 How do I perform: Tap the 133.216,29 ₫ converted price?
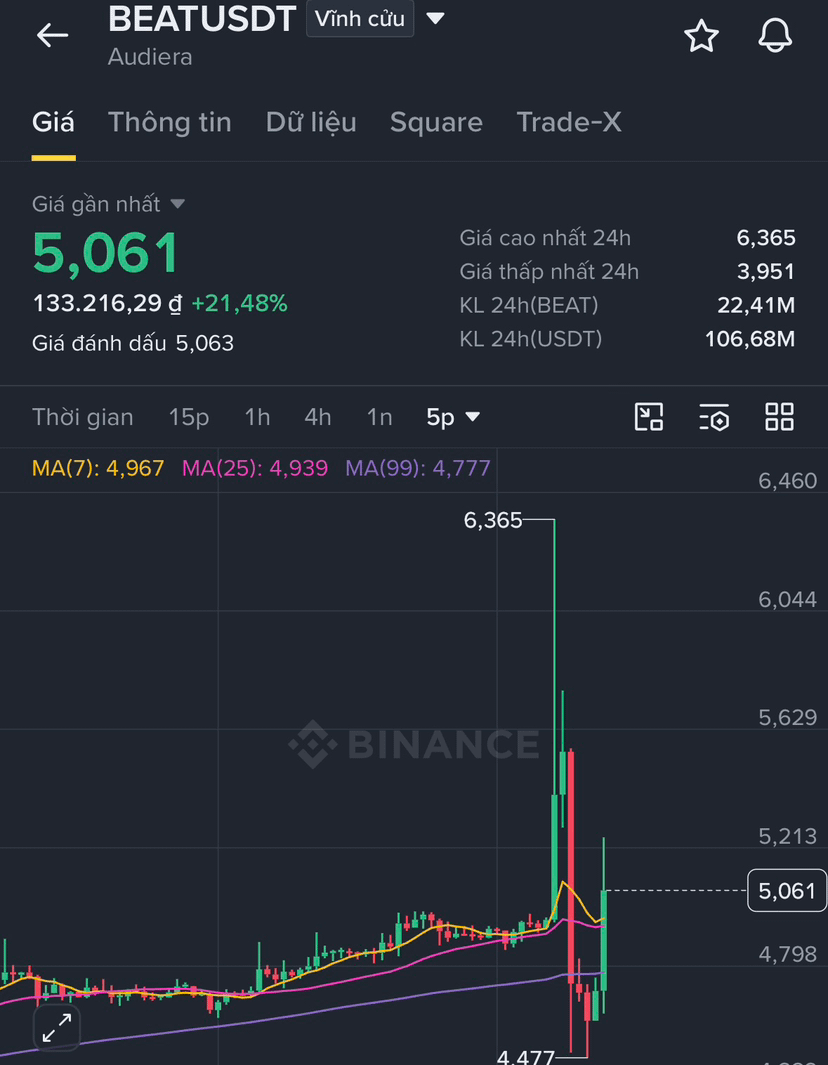108,304
